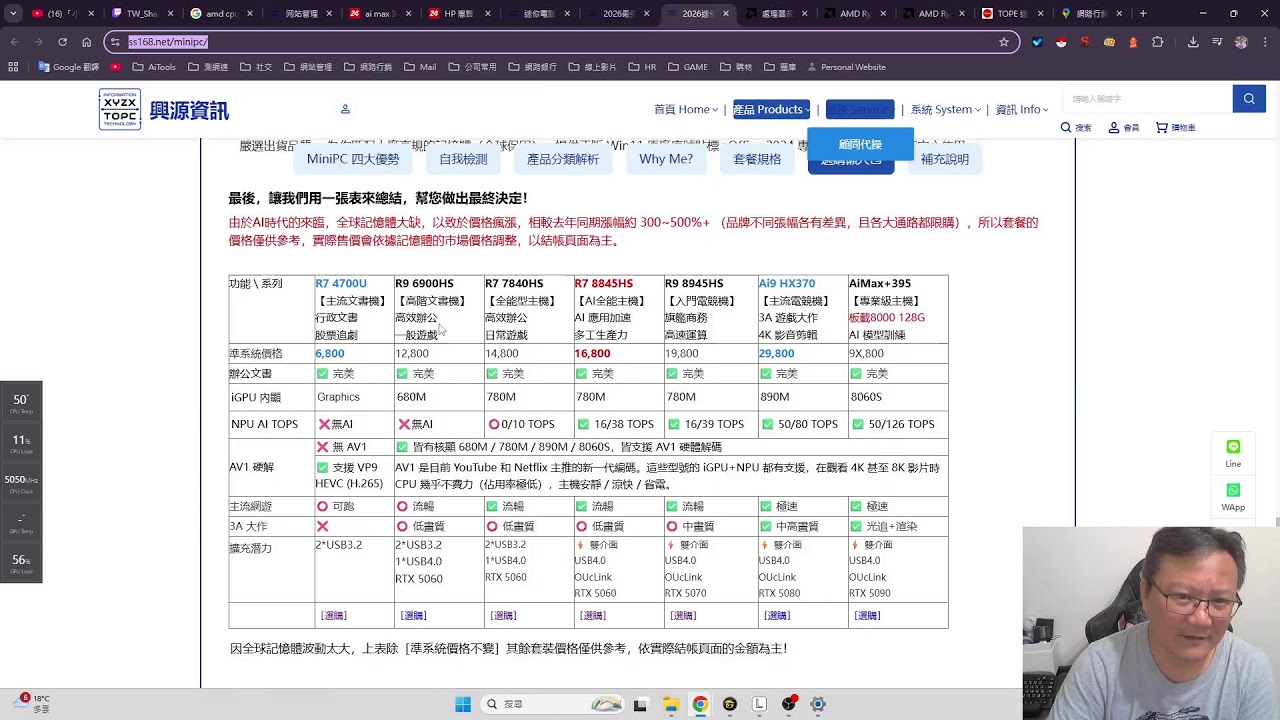The height and width of the screenshot is (720, 1280).
Task: Click the CPU Temp monitor tile
Action: point(21,404)
